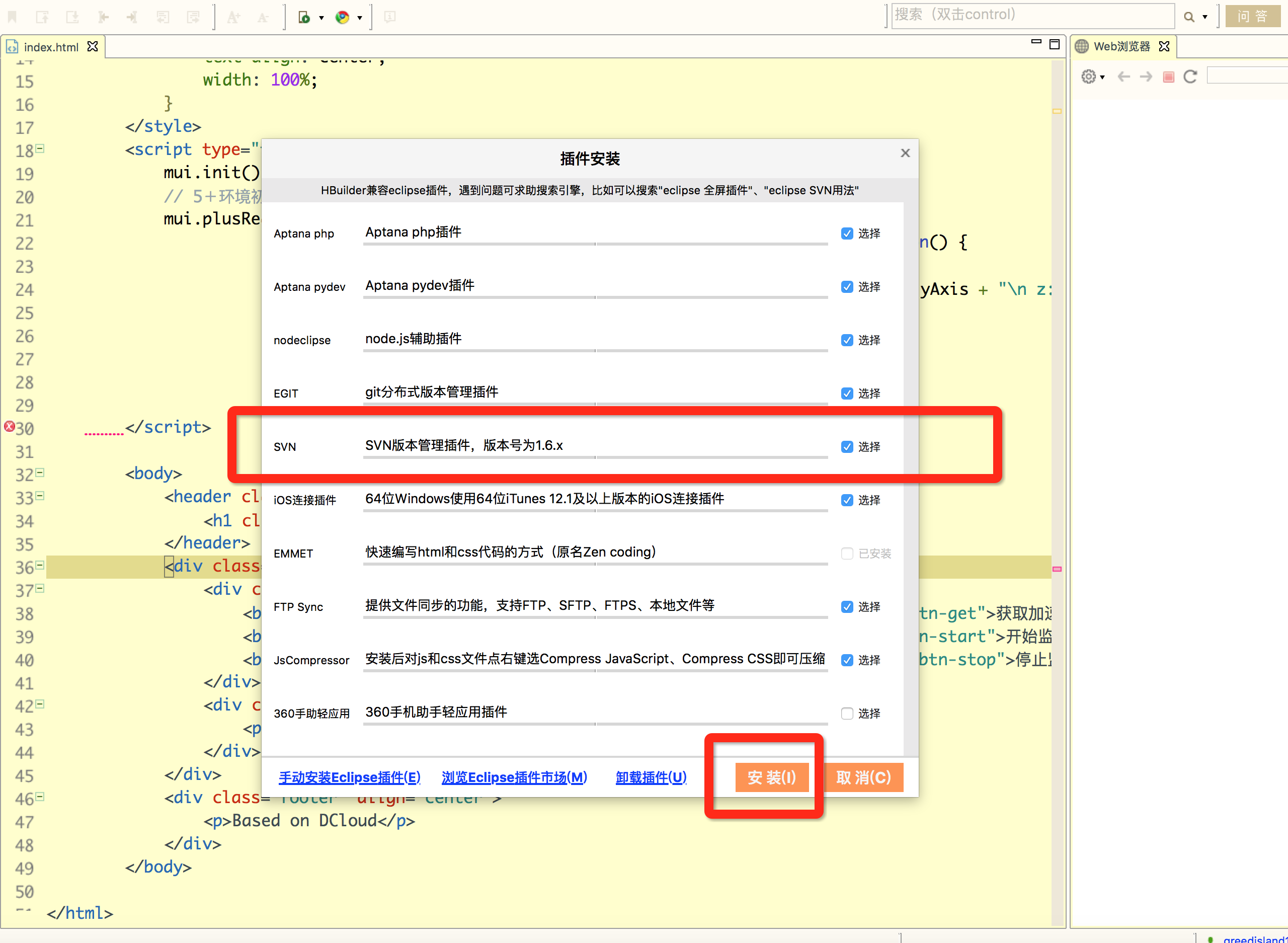Click the search magnifier icon
Image resolution: width=1288 pixels, height=943 pixels.
point(1189,17)
